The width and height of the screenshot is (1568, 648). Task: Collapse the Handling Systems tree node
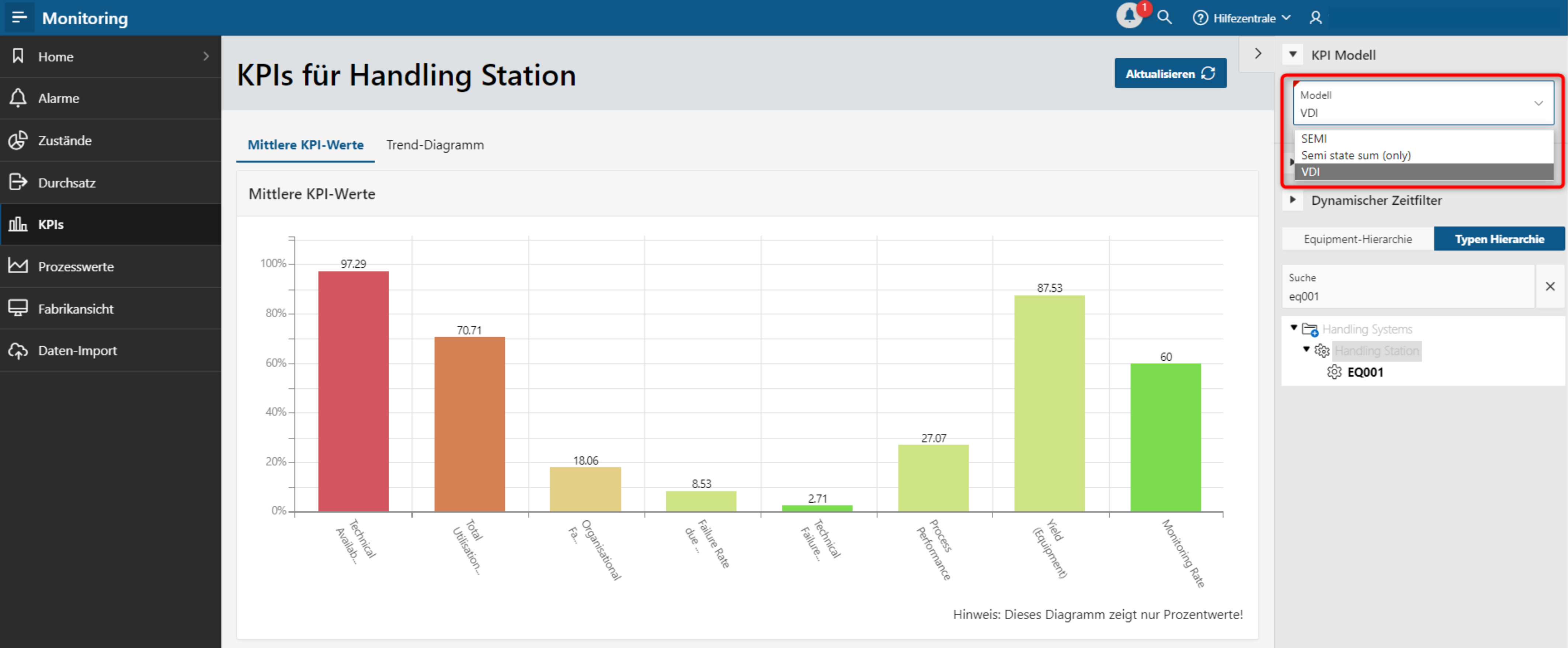coord(1294,328)
